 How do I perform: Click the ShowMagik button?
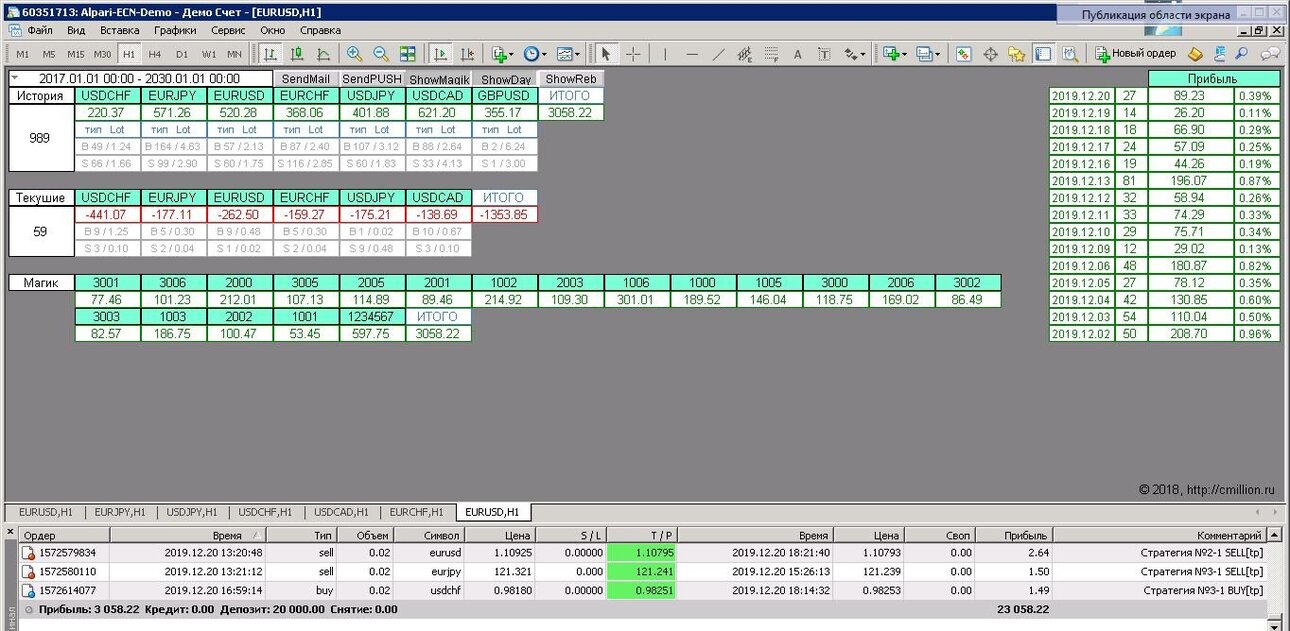pyautogui.click(x=438, y=79)
